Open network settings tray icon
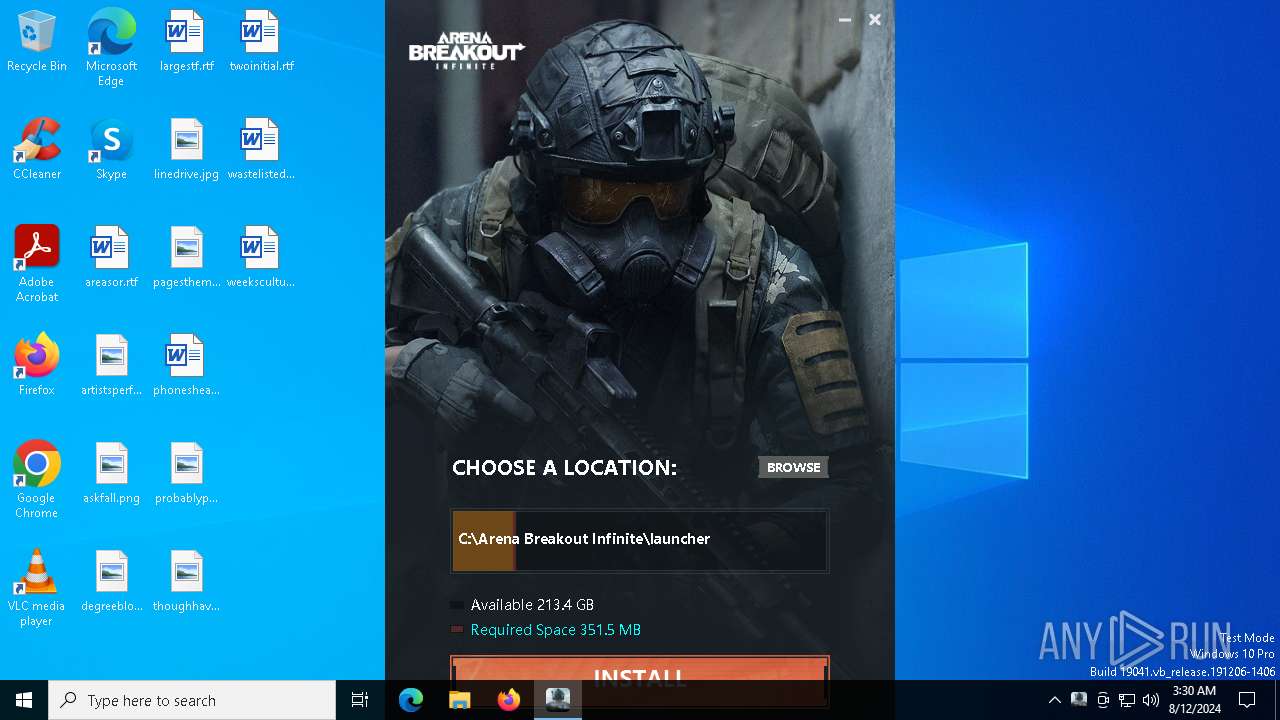1280x720 pixels. click(x=1127, y=700)
